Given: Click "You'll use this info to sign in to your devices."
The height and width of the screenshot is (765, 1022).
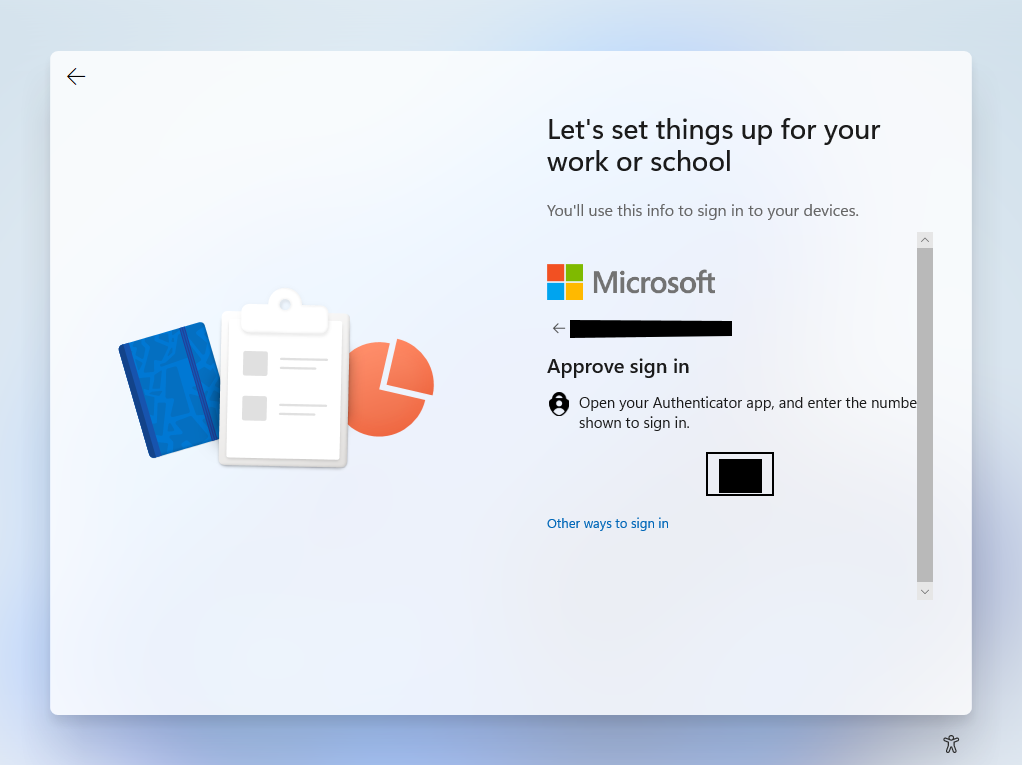Looking at the screenshot, I should [x=703, y=210].
